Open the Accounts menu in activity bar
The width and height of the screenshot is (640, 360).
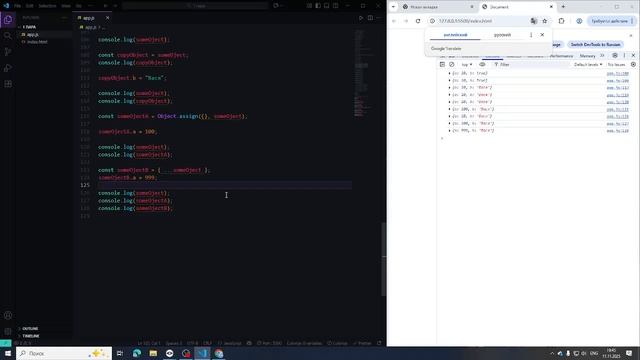pyautogui.click(x=8, y=315)
